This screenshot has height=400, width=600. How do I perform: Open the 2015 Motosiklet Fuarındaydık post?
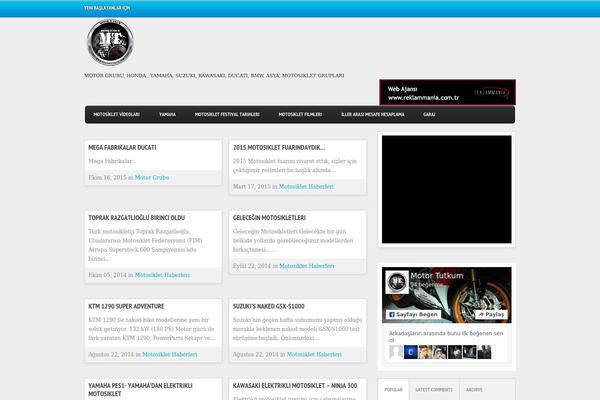tap(279, 147)
